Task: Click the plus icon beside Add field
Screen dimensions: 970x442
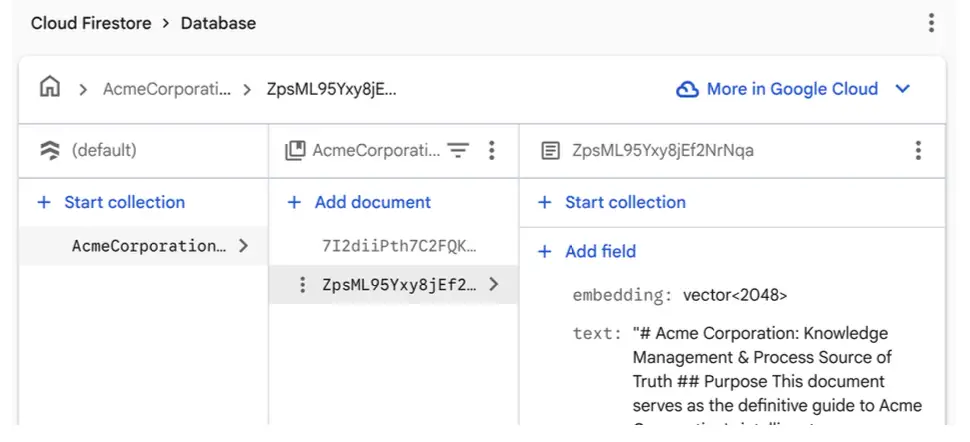Action: click(x=544, y=251)
